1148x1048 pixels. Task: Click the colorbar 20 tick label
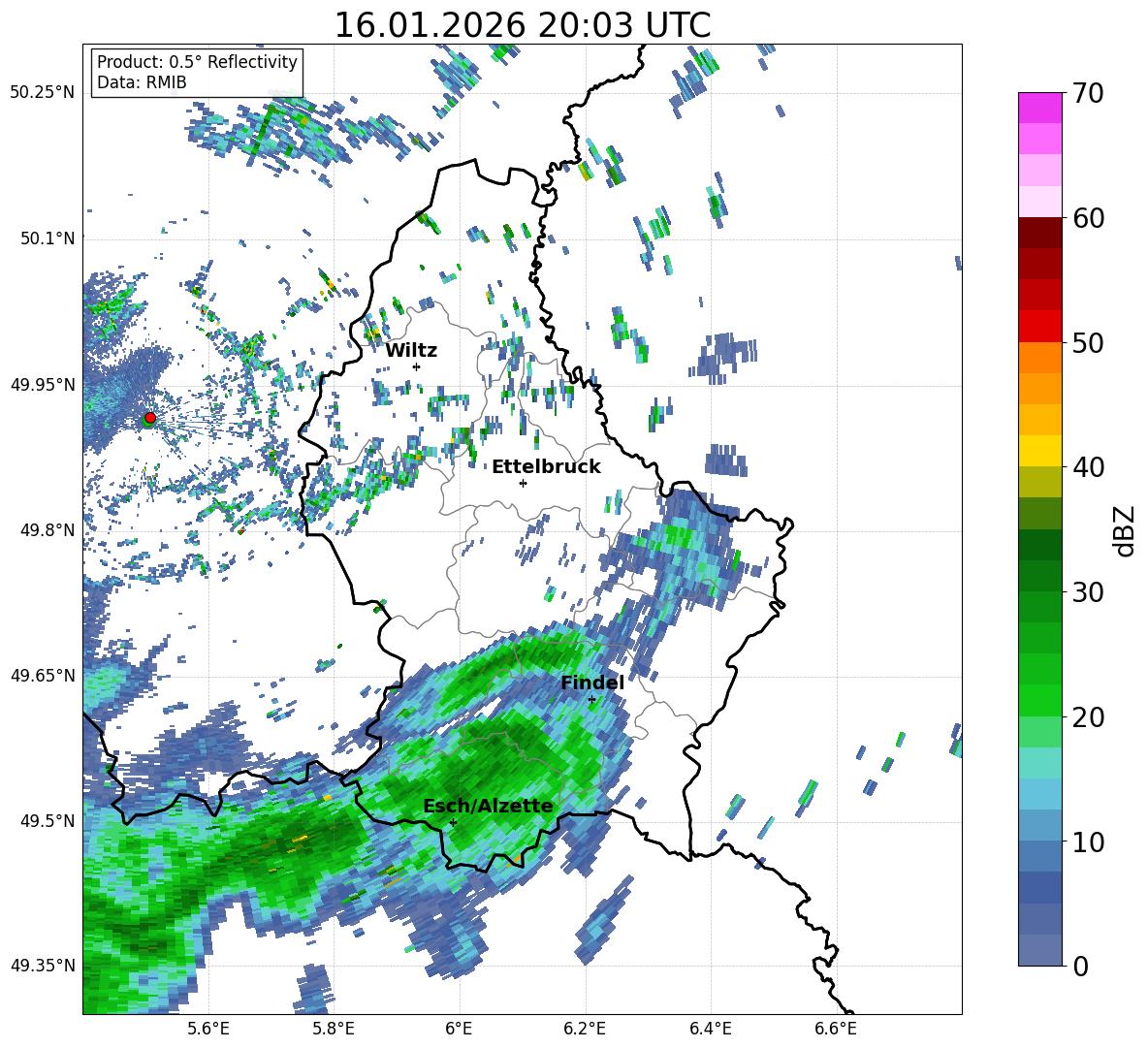coord(1088,716)
